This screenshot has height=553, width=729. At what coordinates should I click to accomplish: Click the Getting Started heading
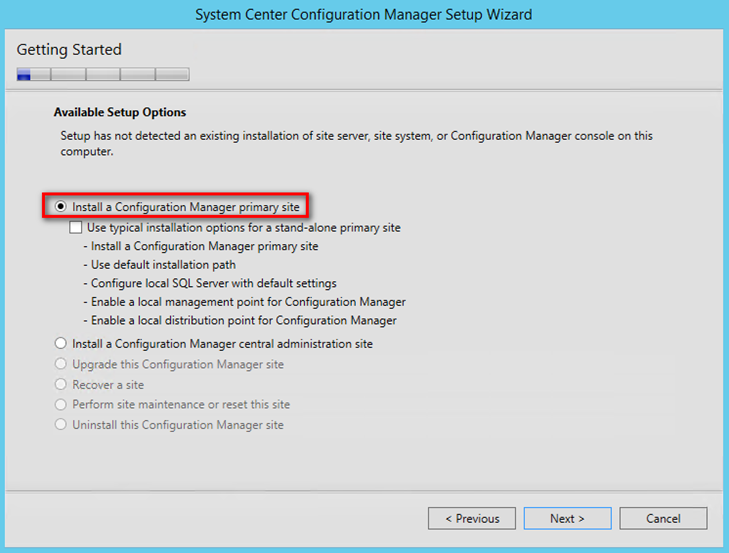click(69, 49)
